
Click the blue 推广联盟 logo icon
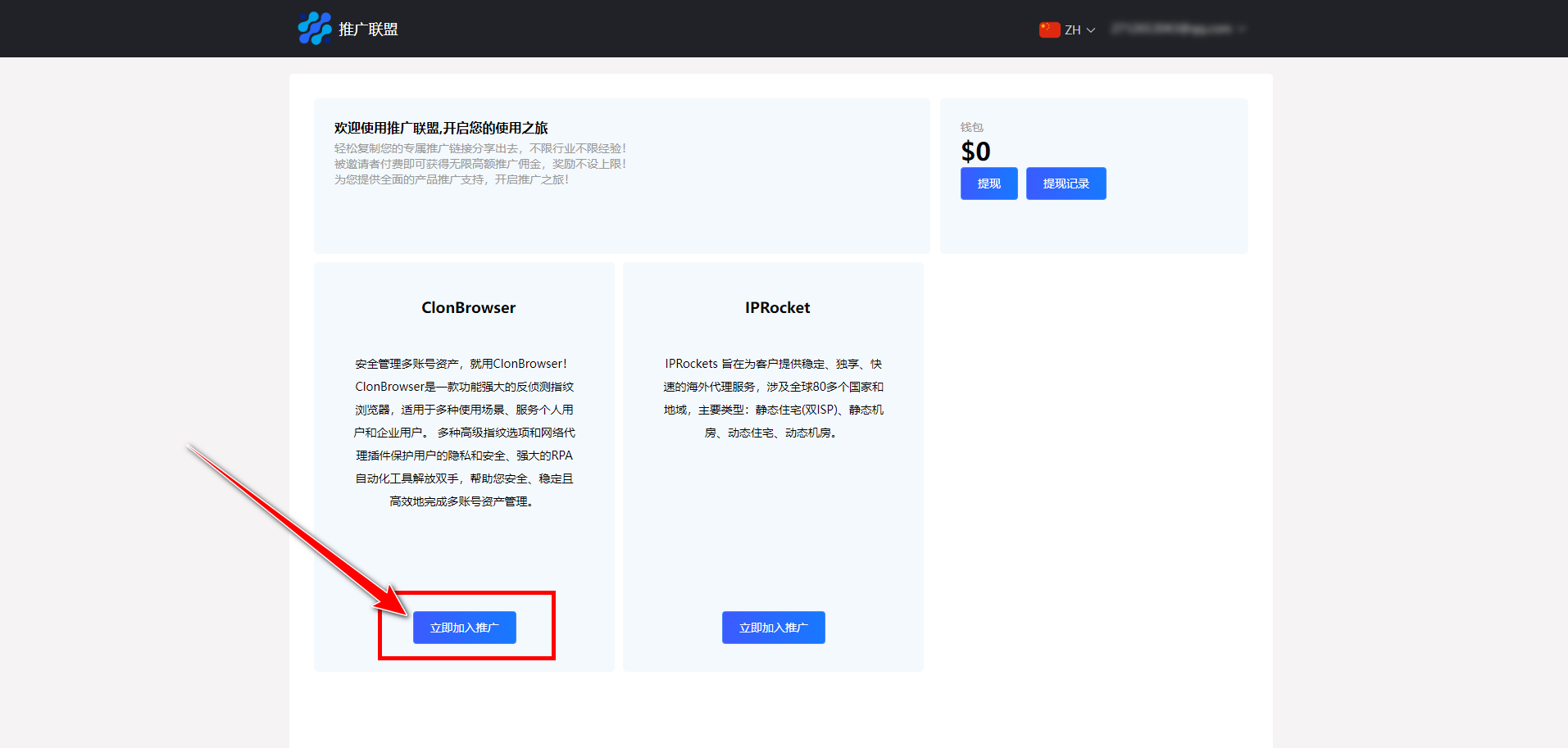[x=315, y=29]
